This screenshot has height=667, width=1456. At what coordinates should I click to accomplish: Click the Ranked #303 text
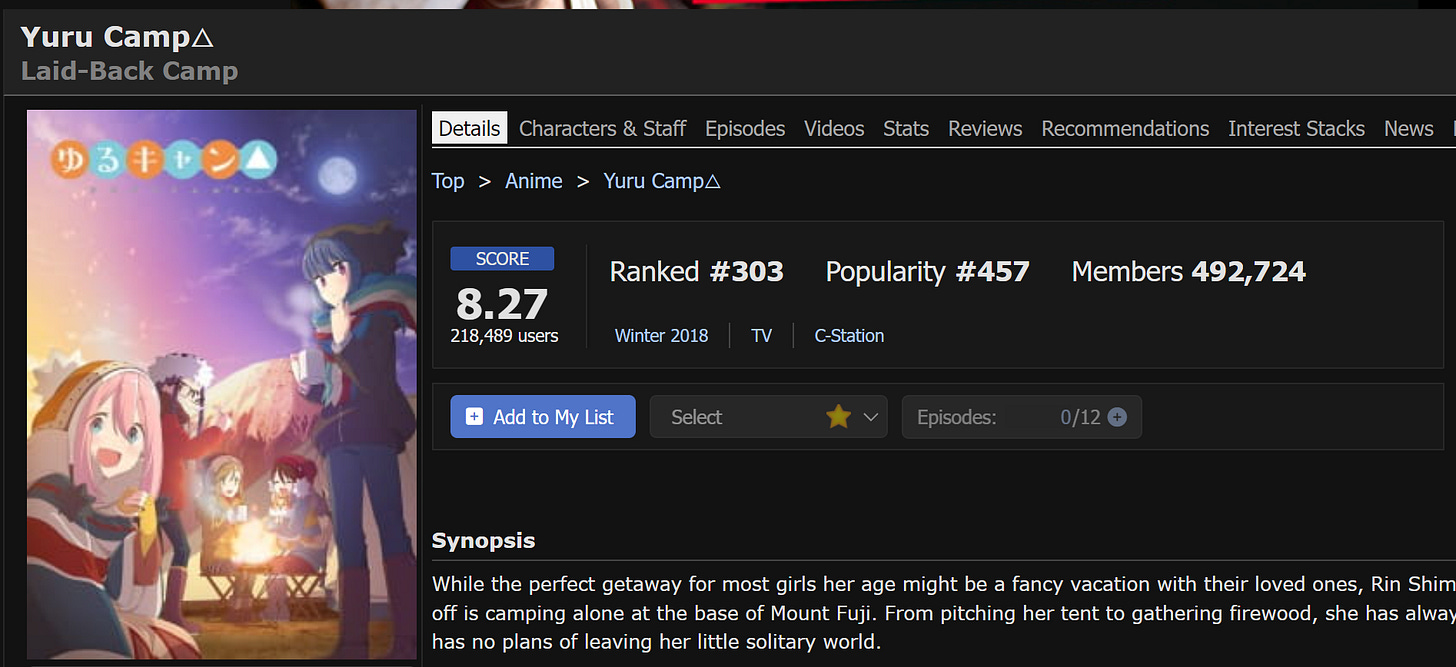697,271
